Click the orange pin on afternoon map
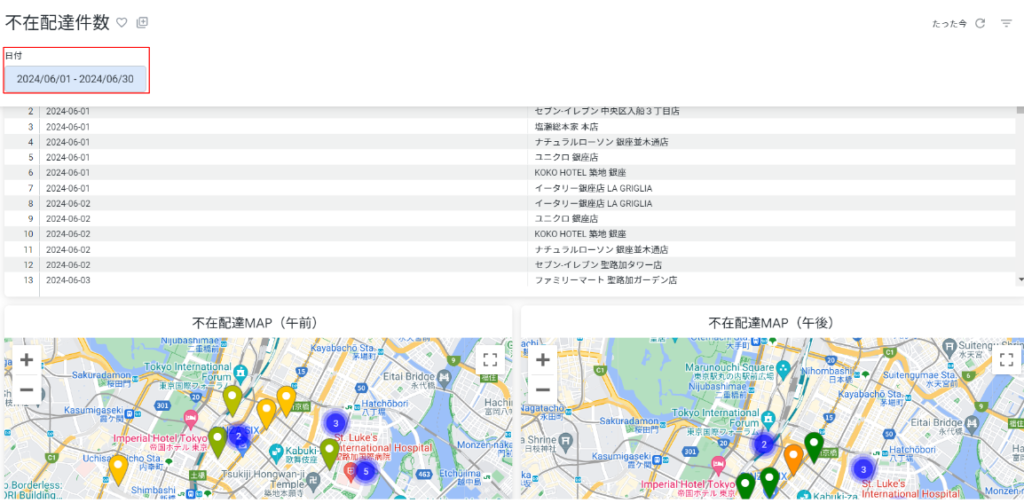Viewport: 1024px width, 503px height. pyautogui.click(x=793, y=459)
